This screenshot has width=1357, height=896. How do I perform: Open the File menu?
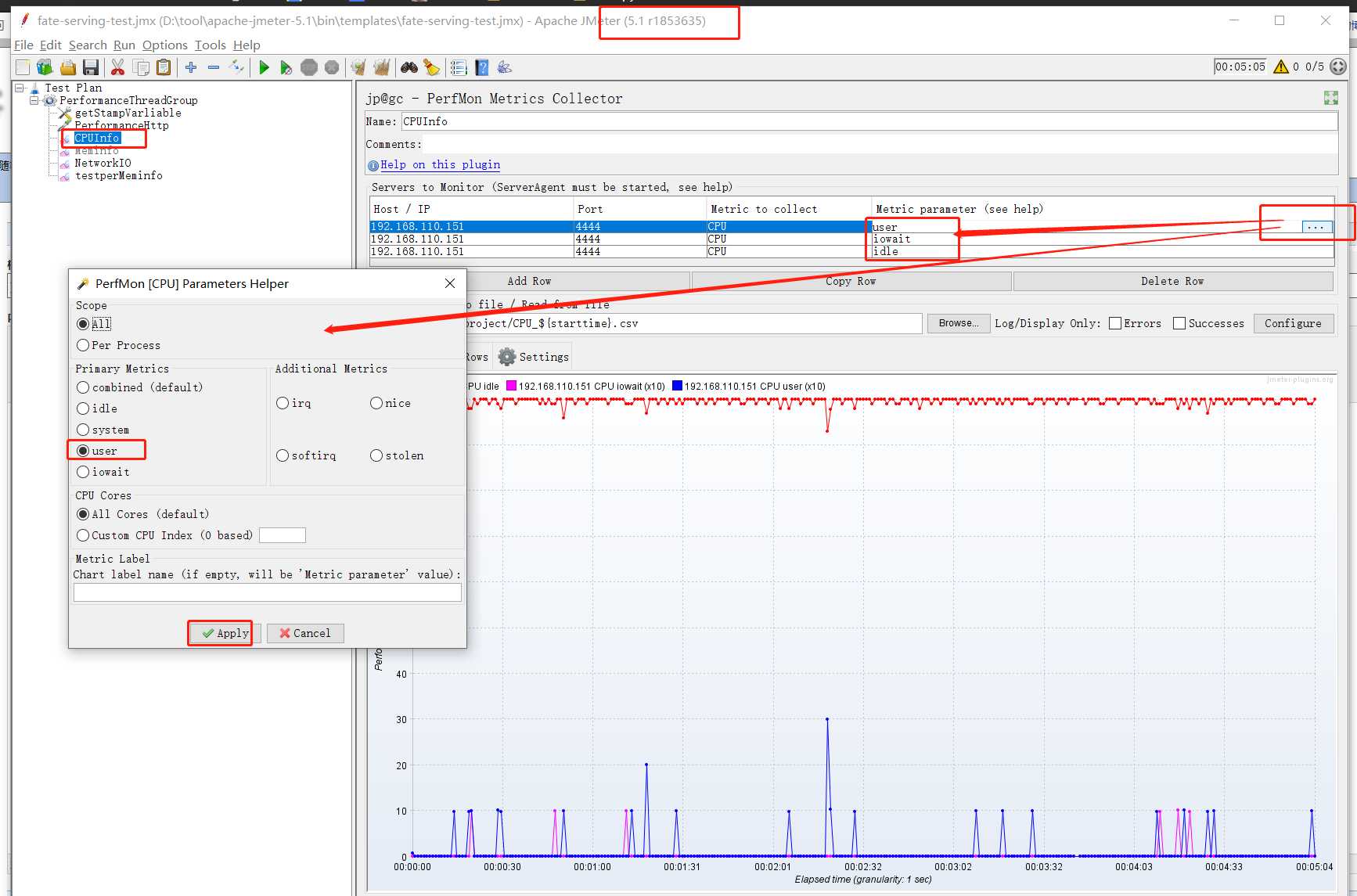tap(23, 45)
